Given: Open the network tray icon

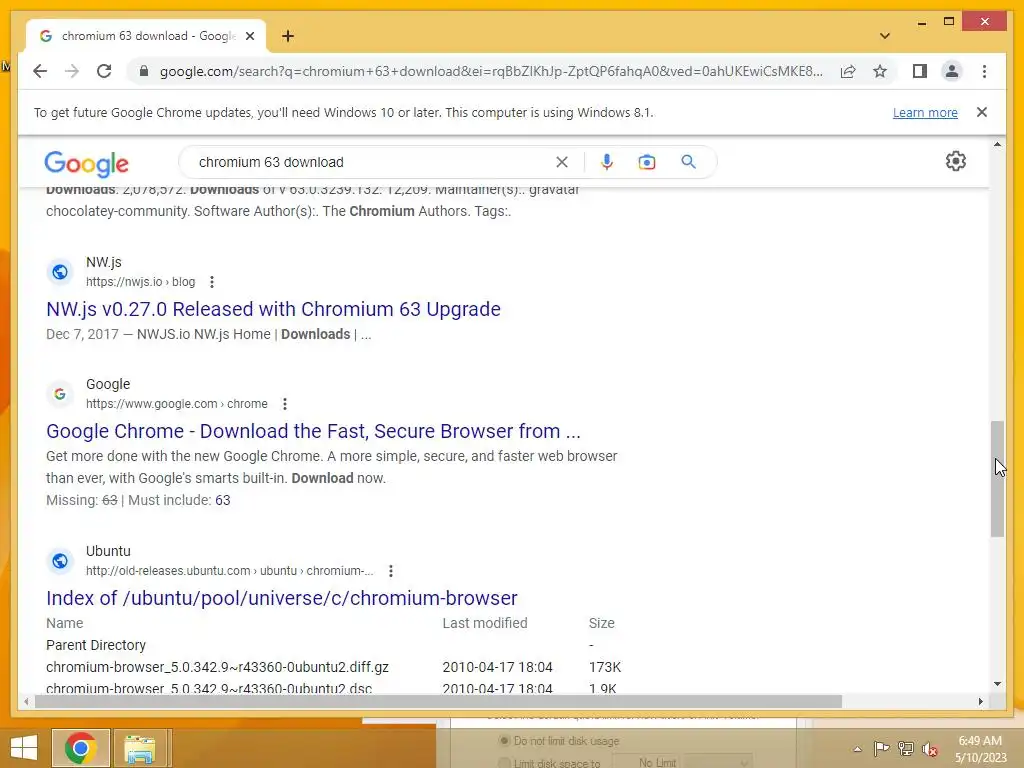Looking at the screenshot, I should [x=905, y=749].
